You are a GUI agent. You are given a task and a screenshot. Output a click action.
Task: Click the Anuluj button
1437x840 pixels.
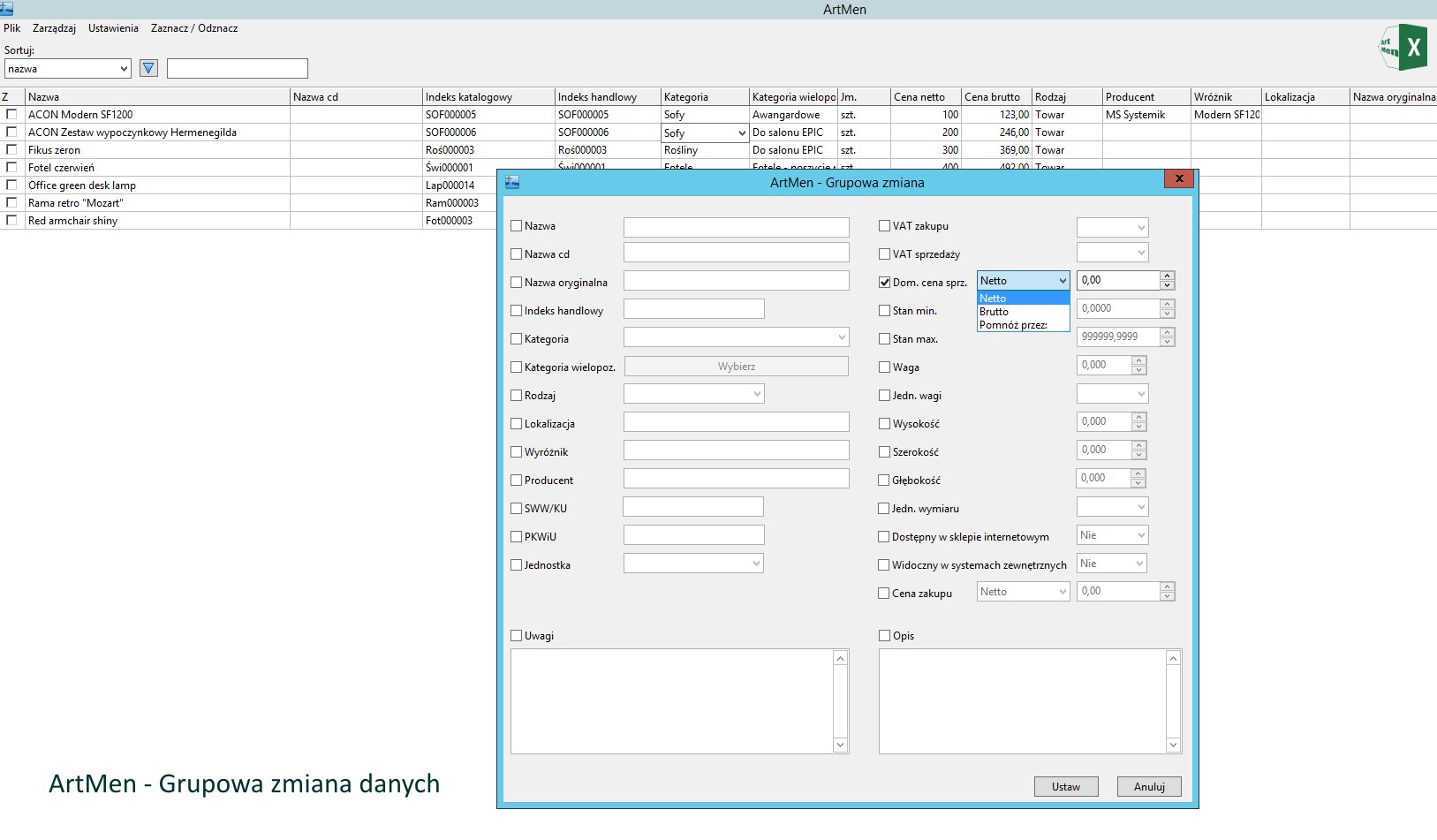(1149, 787)
